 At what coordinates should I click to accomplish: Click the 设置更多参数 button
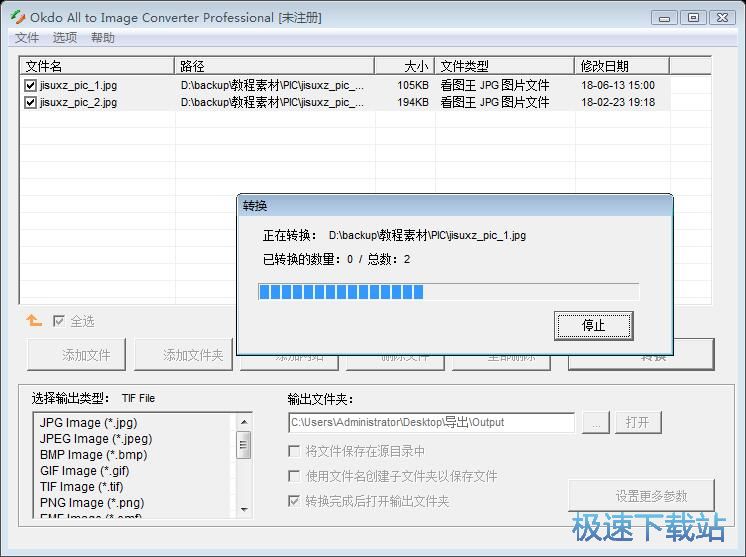641,496
